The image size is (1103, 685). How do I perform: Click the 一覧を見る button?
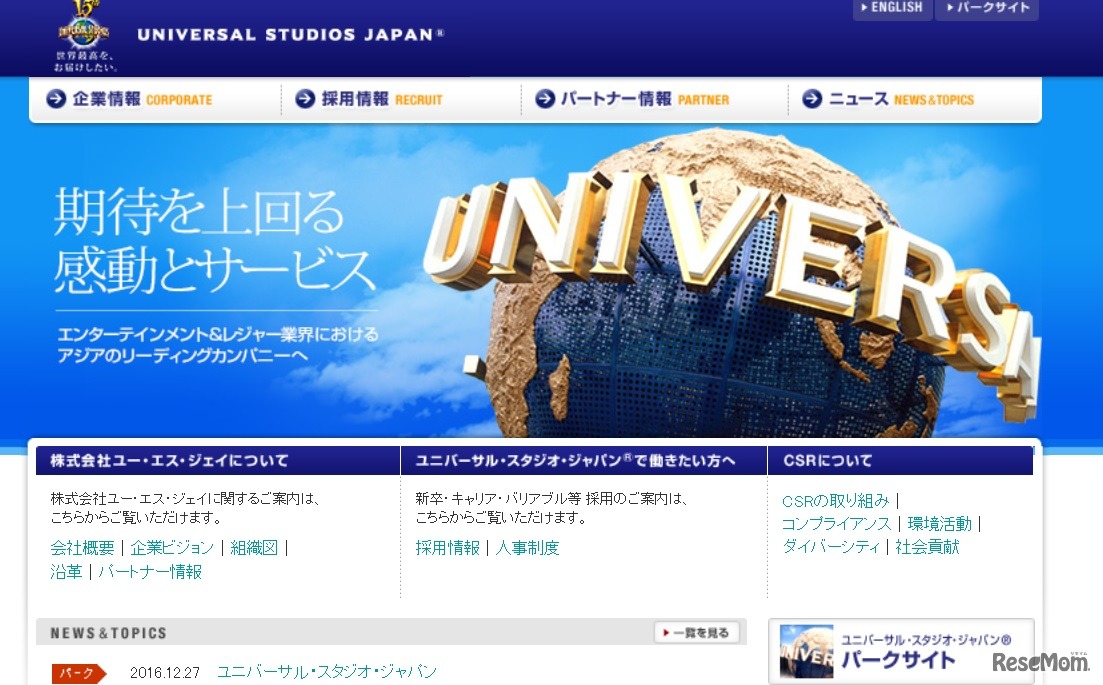point(697,632)
